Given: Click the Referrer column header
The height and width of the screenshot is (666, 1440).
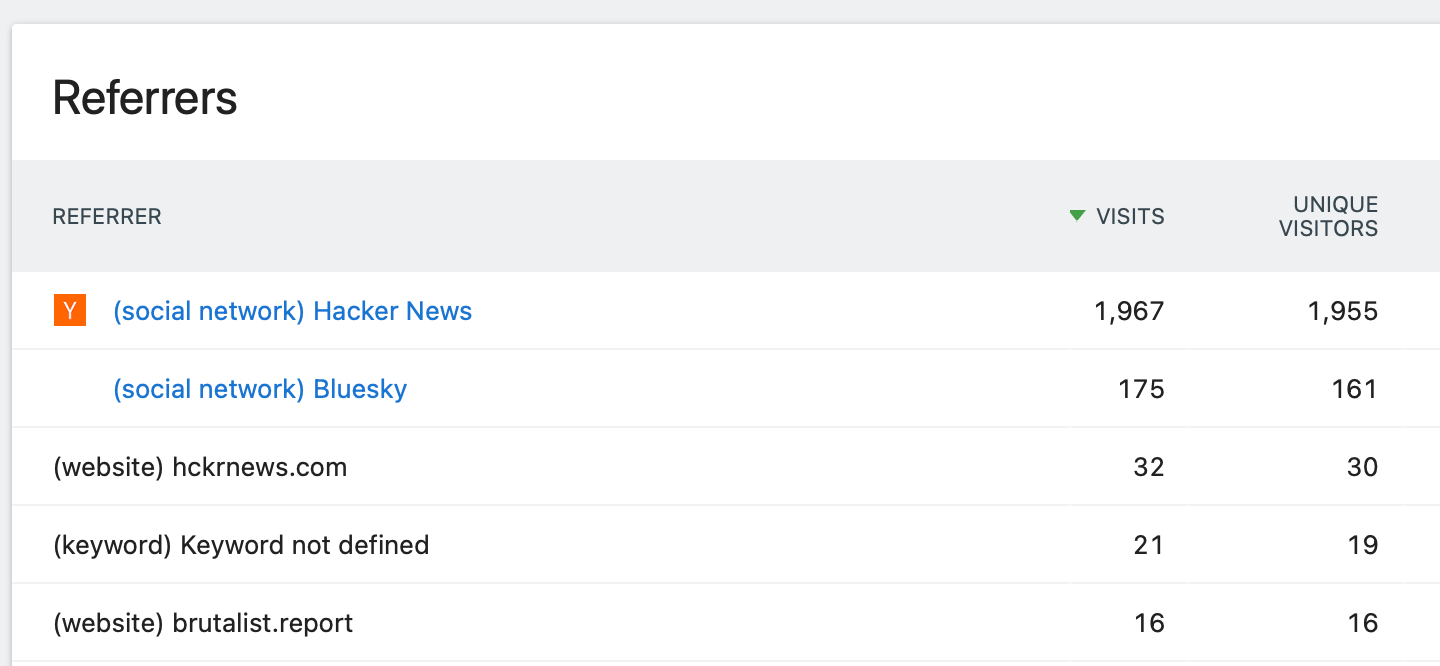Looking at the screenshot, I should point(107,216).
